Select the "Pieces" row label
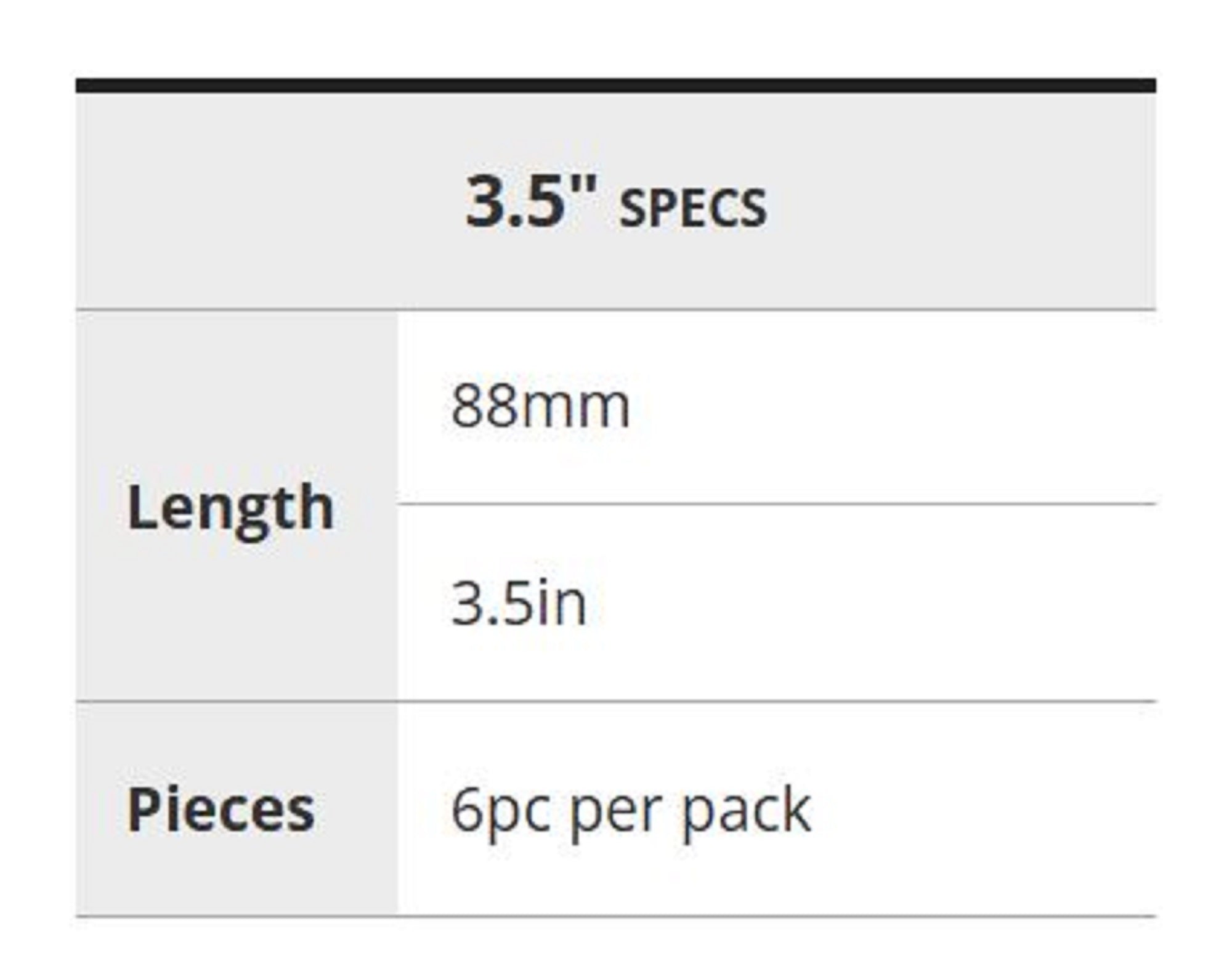The height and width of the screenshot is (979, 1232). [x=221, y=810]
